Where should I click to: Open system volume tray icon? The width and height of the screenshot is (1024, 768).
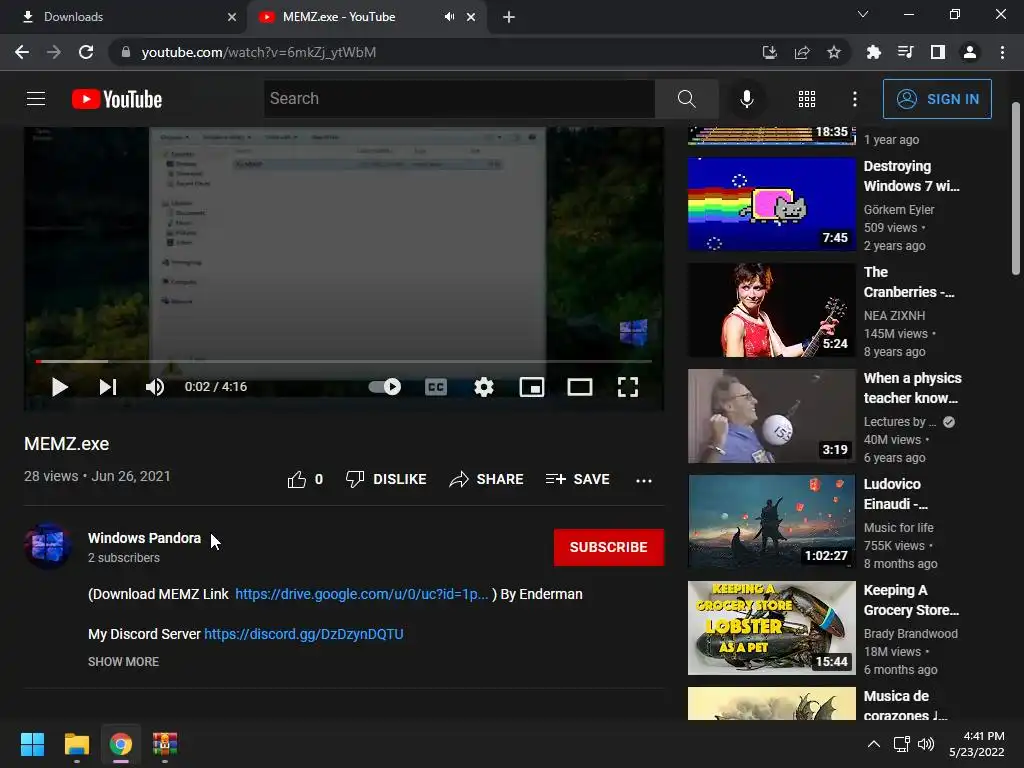coord(926,744)
